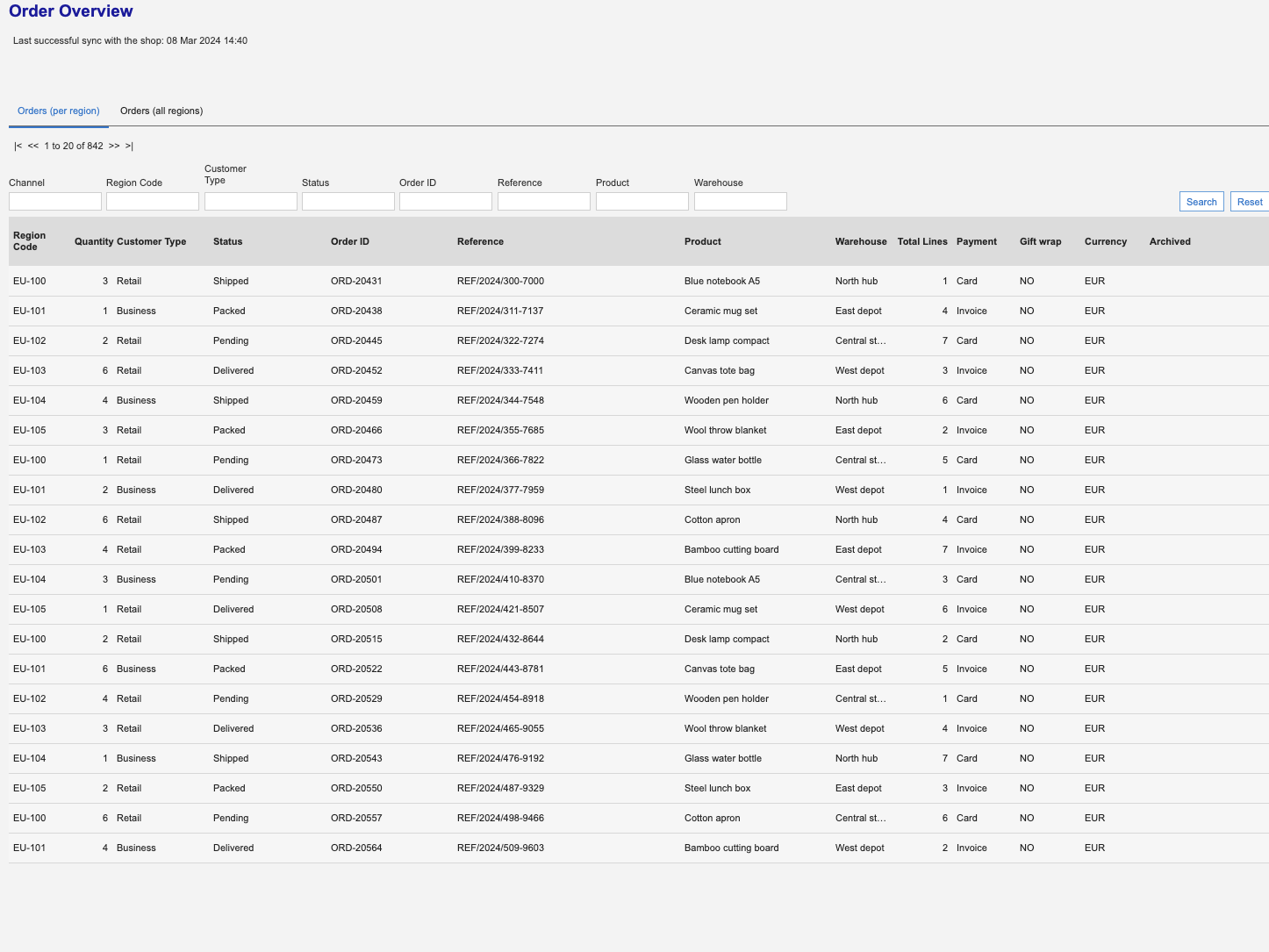Go to first page of results

[18, 146]
